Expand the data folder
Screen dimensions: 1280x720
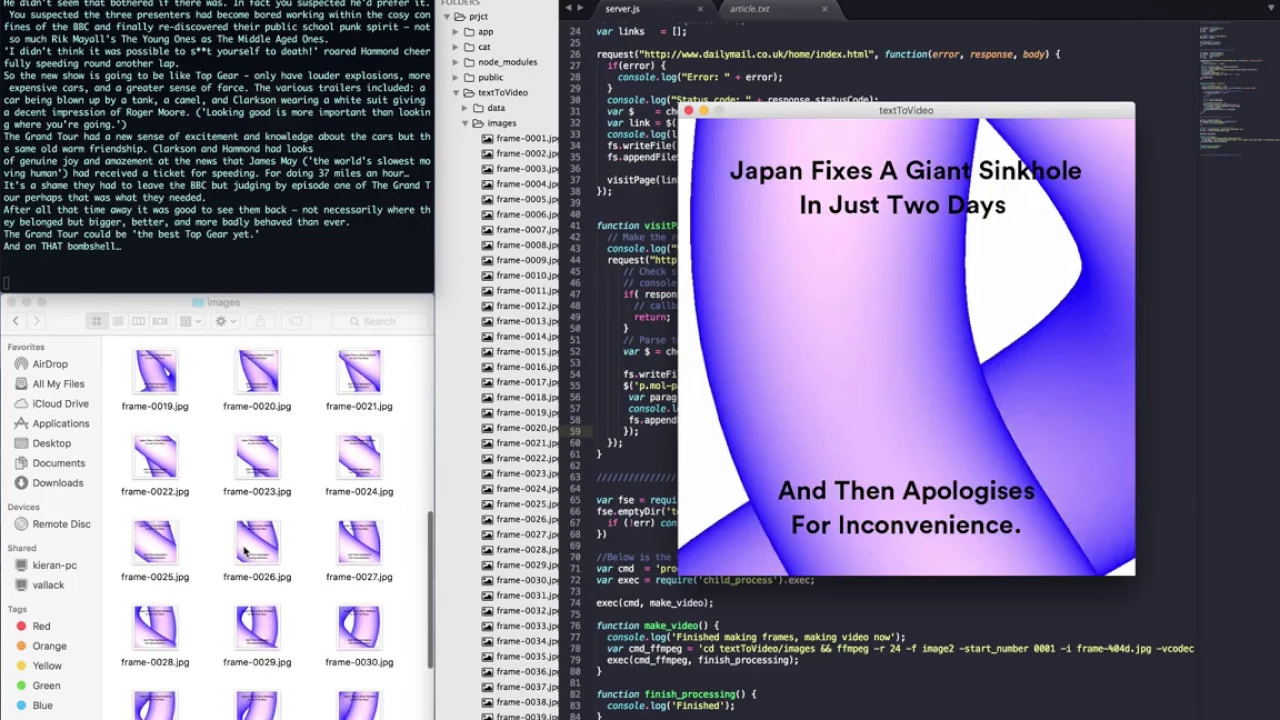tap(465, 108)
